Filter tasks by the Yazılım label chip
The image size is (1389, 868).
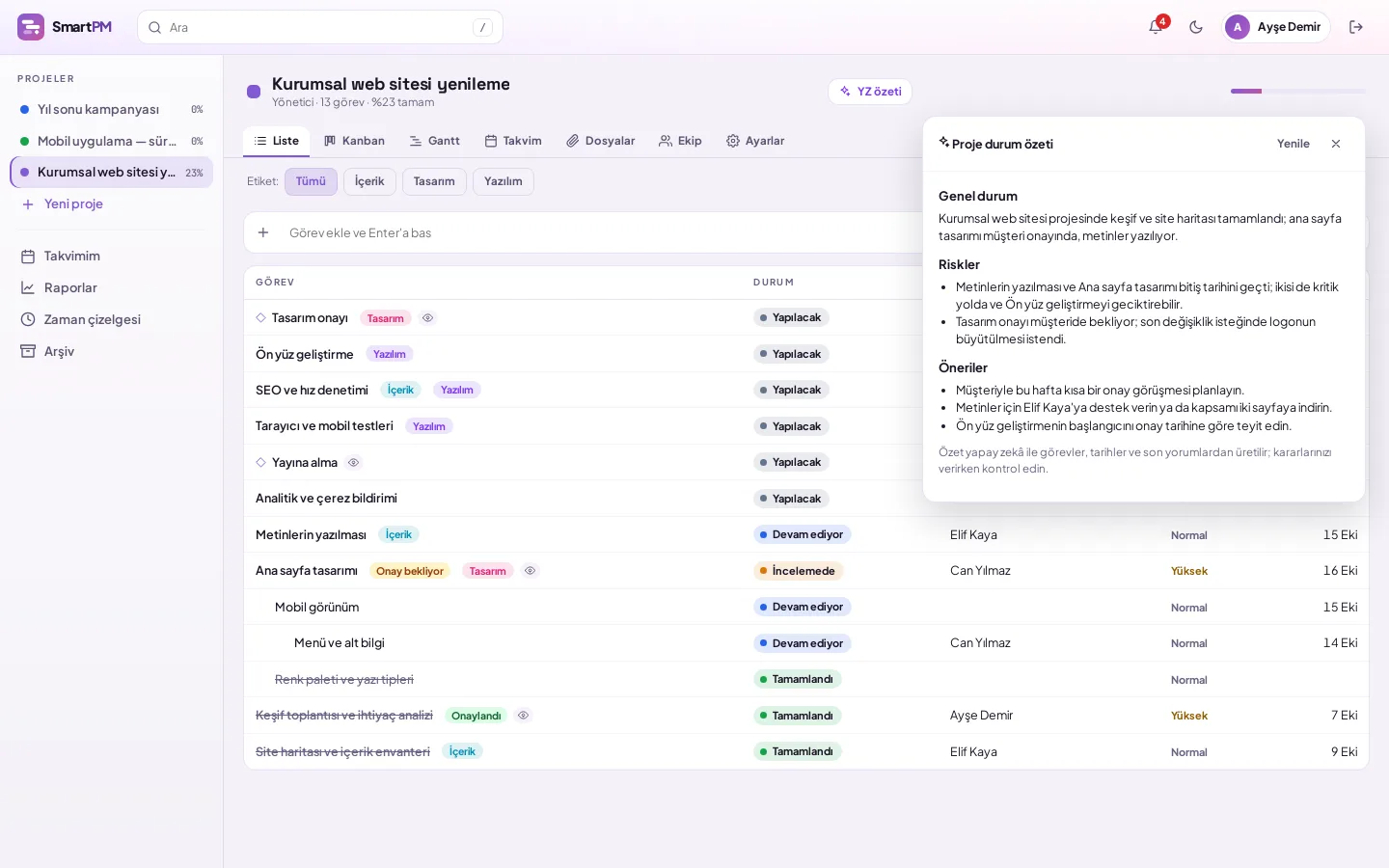click(x=503, y=181)
